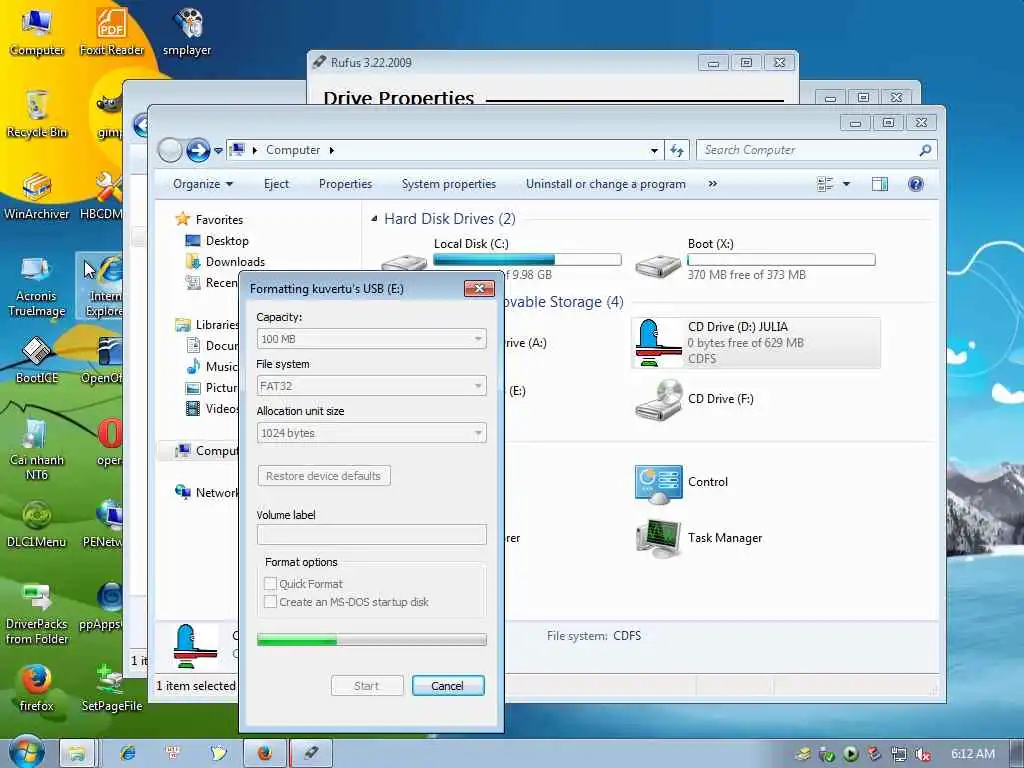Click the refresh address button
Screen dimensions: 1024x768
point(677,150)
